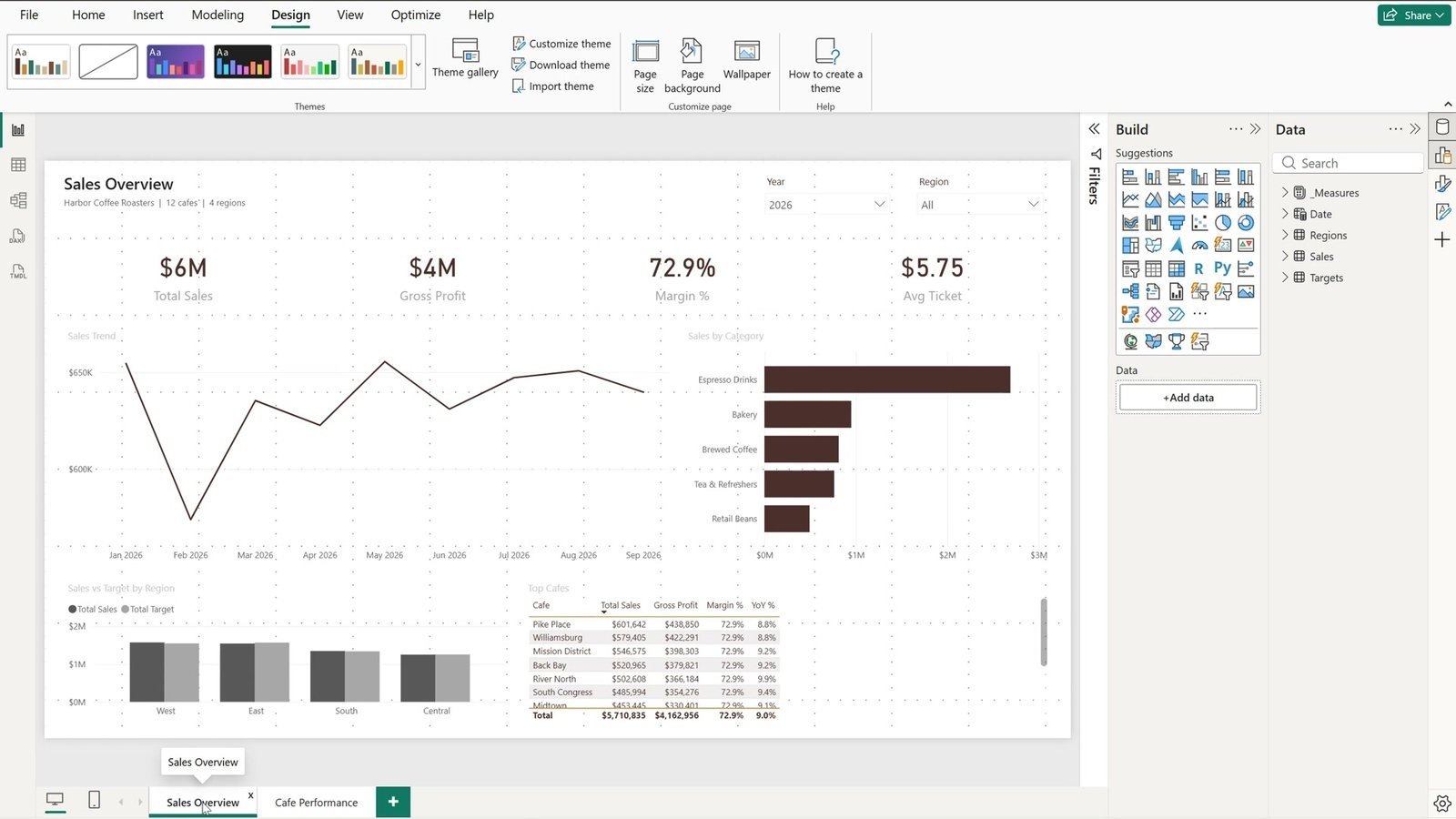Viewport: 1456px width, 819px height.
Task: Open Model view in left sidebar
Action: [18, 200]
